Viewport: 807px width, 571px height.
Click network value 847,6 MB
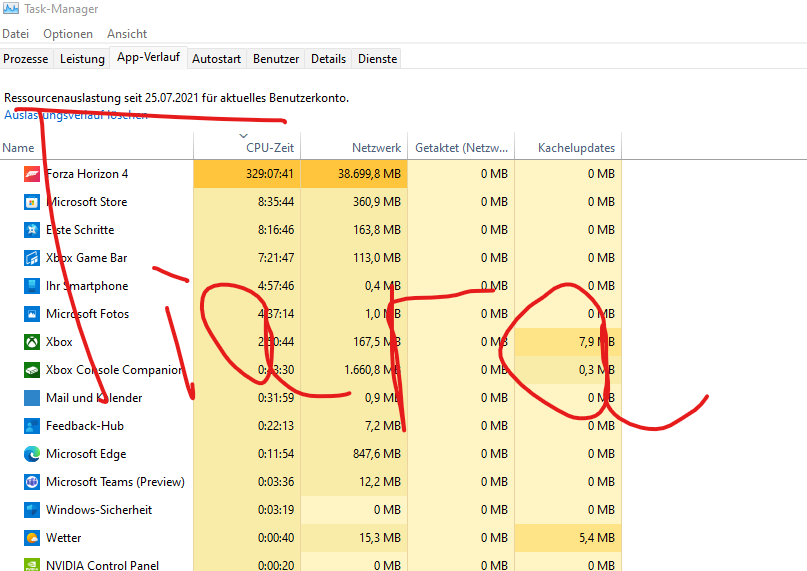(377, 454)
